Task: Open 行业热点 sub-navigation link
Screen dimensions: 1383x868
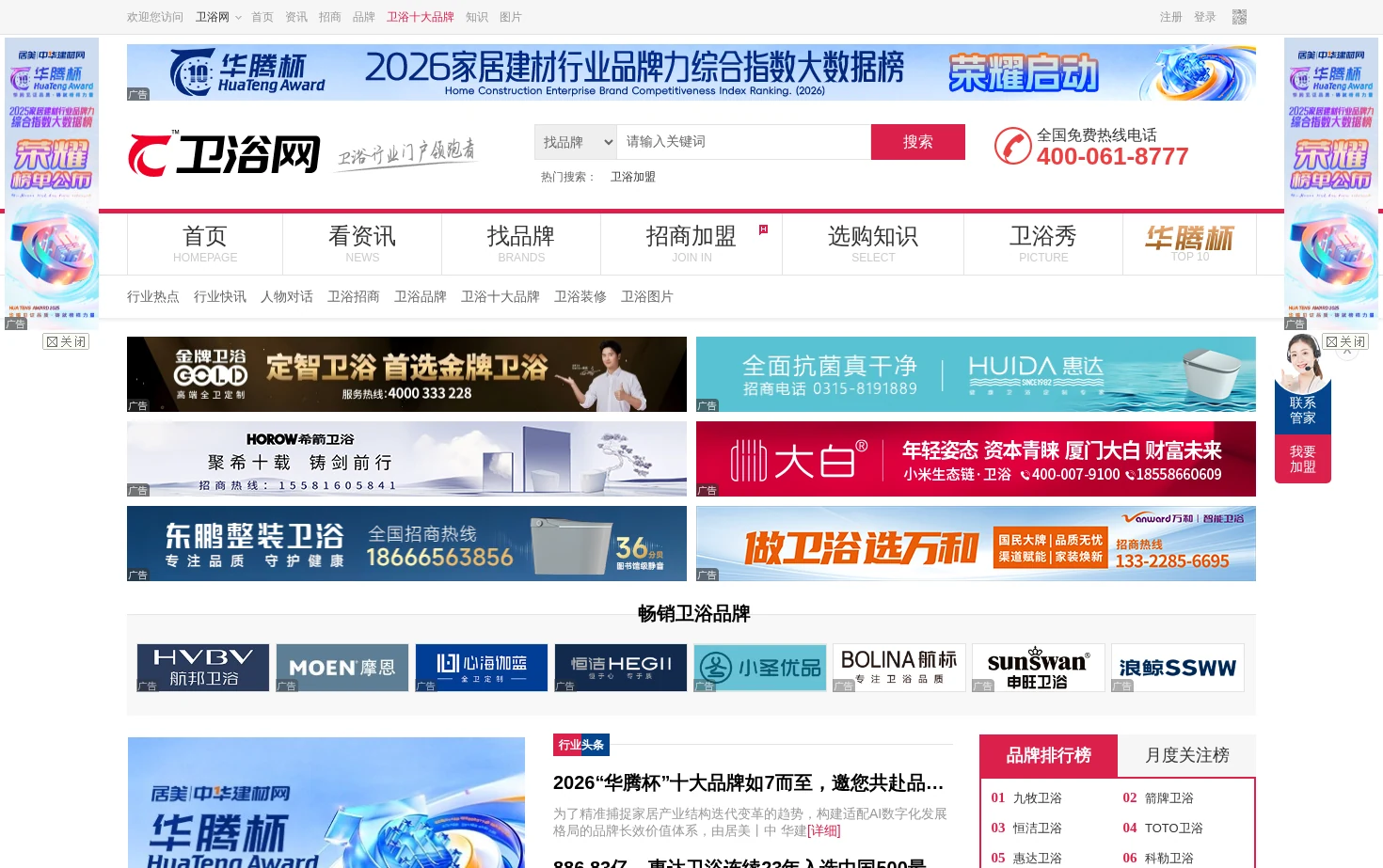Action: coord(153,296)
